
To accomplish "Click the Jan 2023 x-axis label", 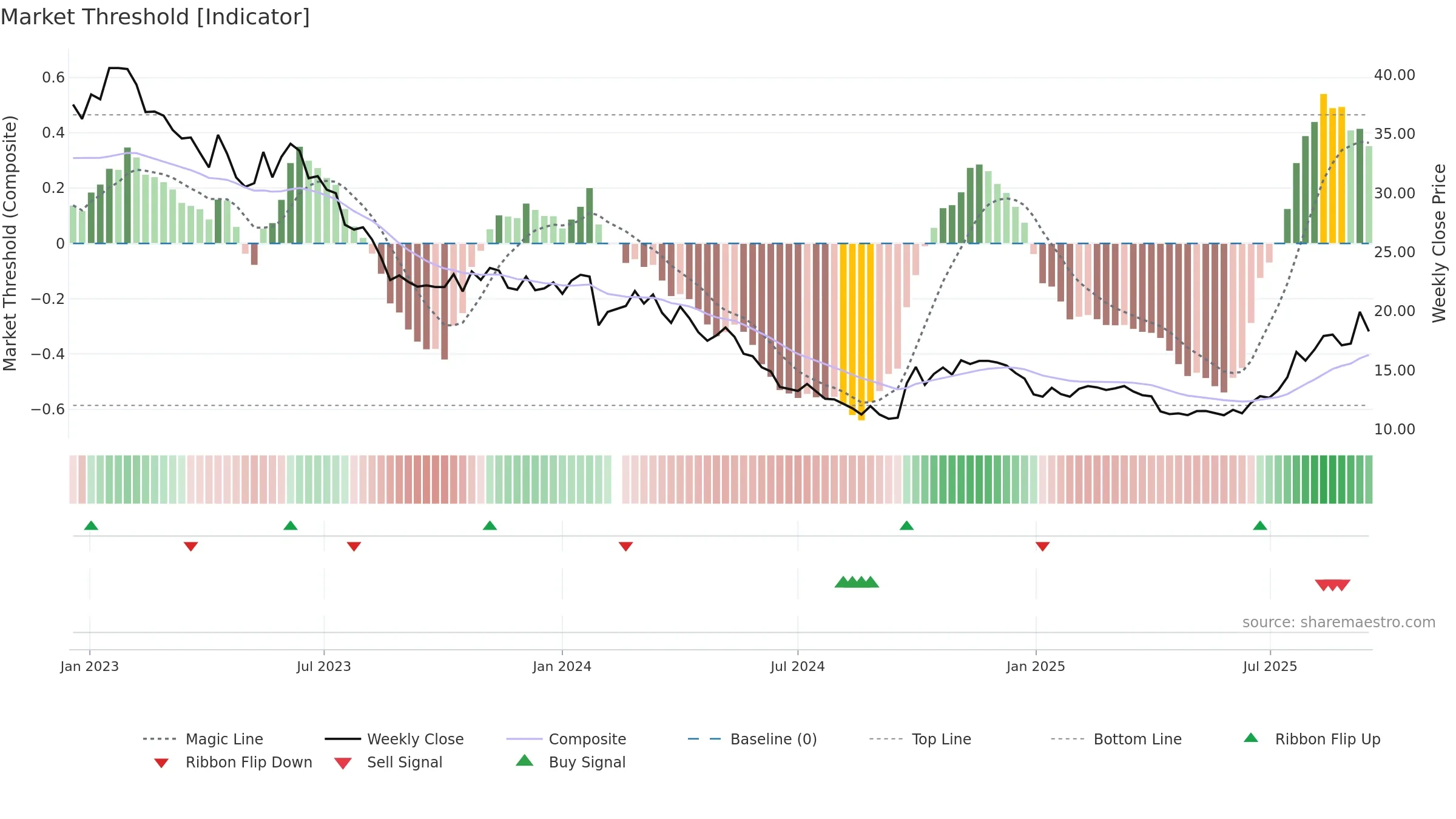I will coord(90,666).
